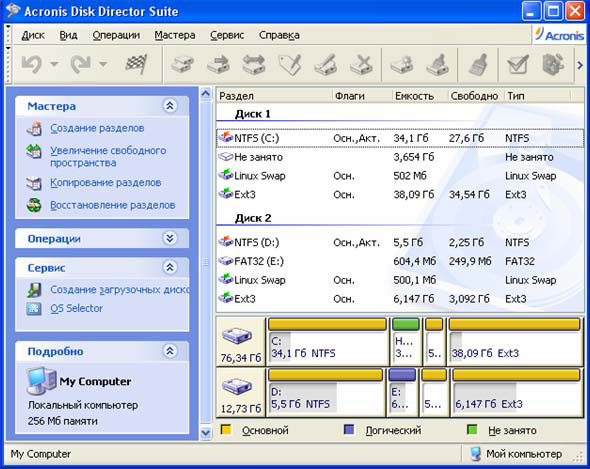Click the 6,147 Гб Ext3 disk map block
Viewport: 590px width, 469px height.
pyautogui.click(x=516, y=392)
